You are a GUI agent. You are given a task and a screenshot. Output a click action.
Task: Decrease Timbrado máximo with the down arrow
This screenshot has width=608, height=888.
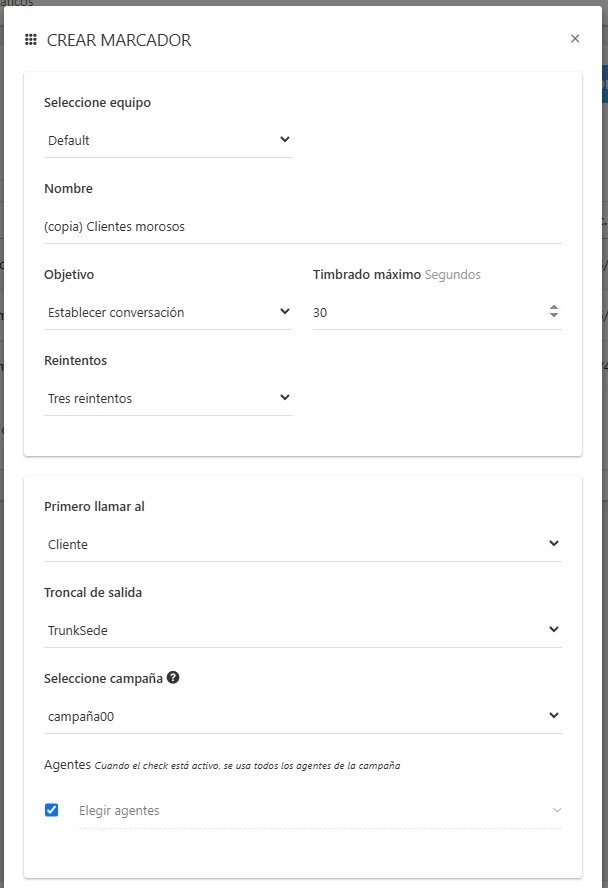pyautogui.click(x=554, y=315)
